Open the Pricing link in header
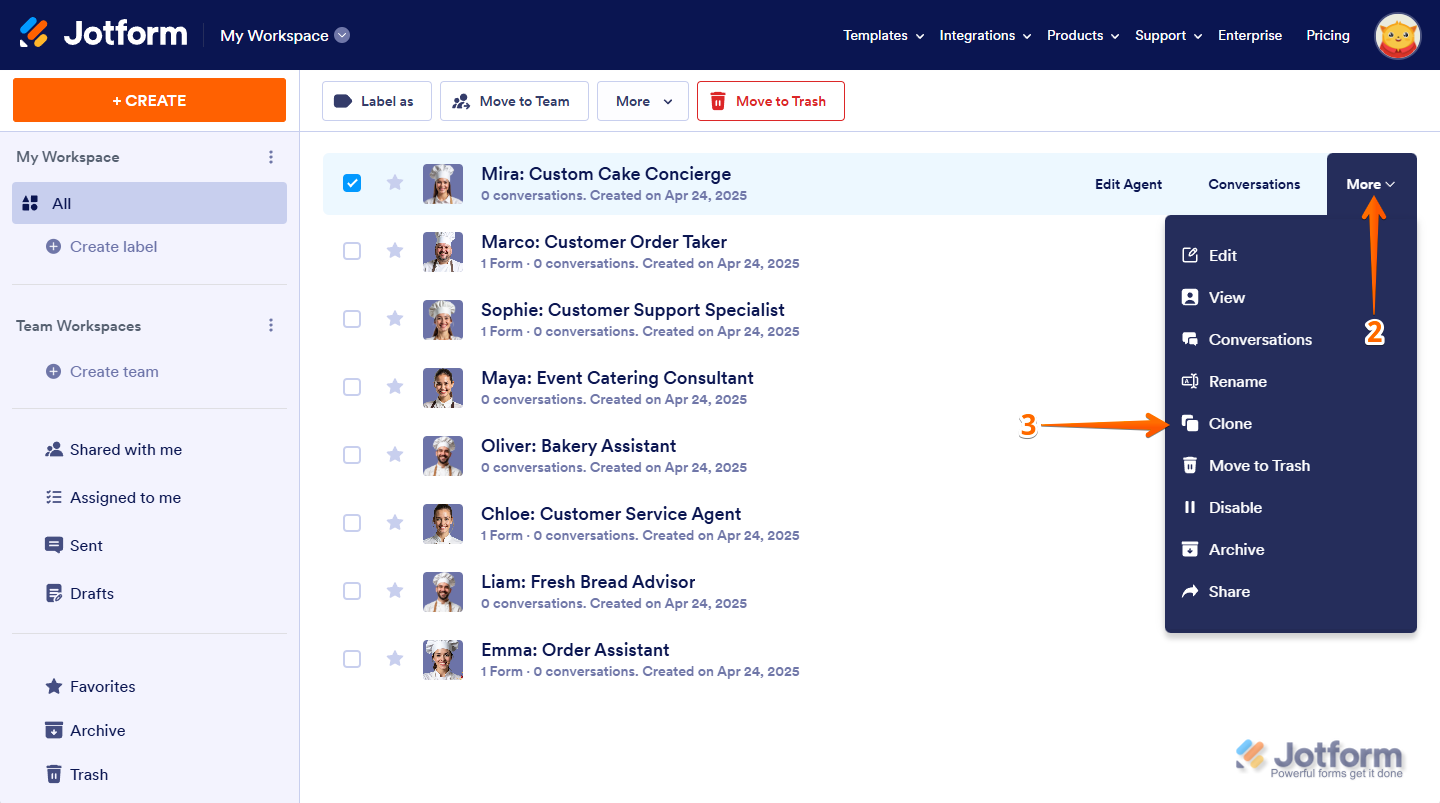 (1327, 35)
